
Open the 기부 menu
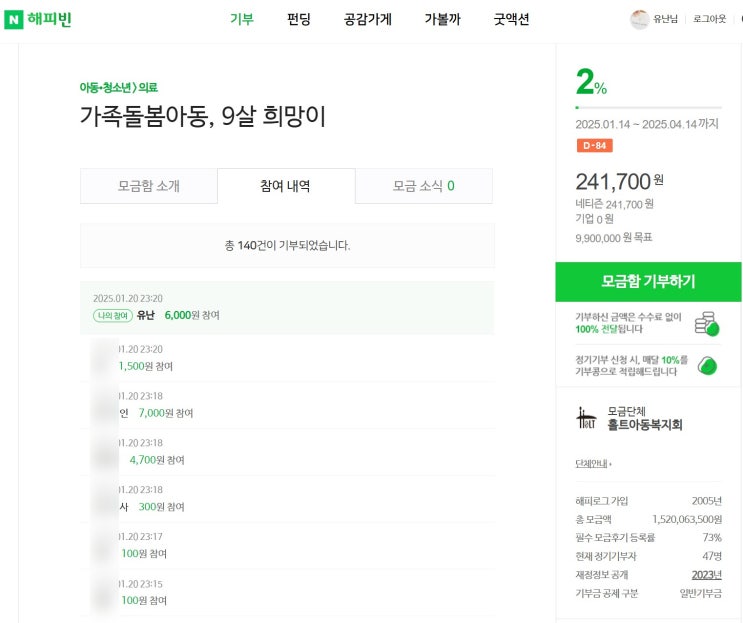click(x=242, y=19)
